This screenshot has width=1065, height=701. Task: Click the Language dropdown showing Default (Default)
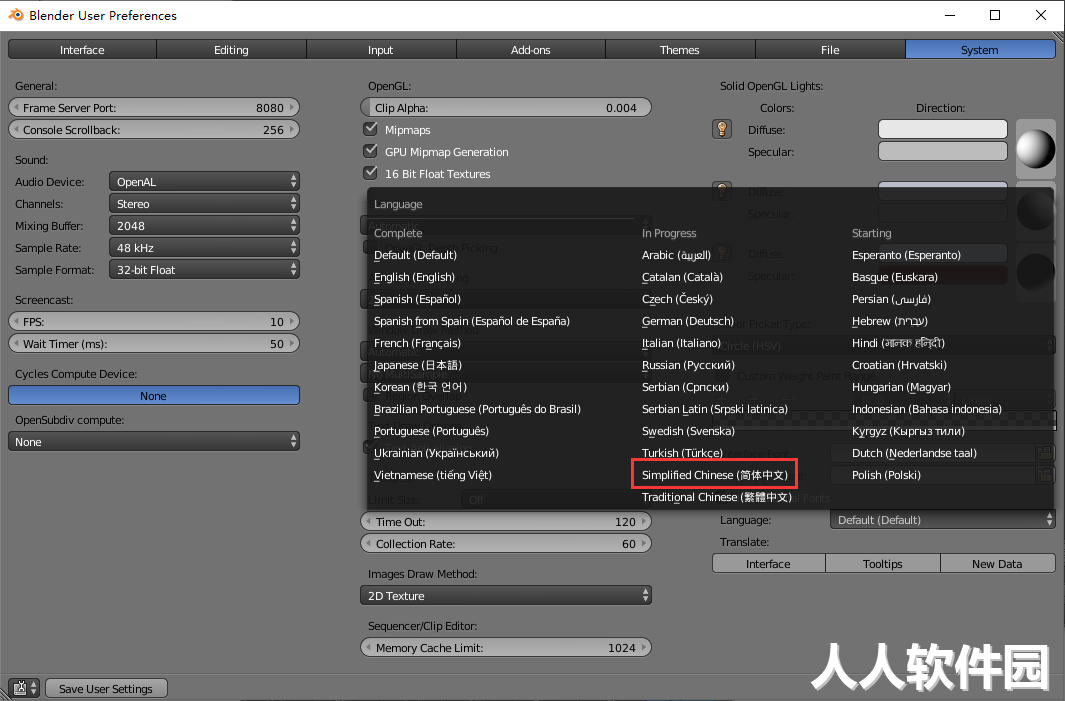(x=942, y=520)
